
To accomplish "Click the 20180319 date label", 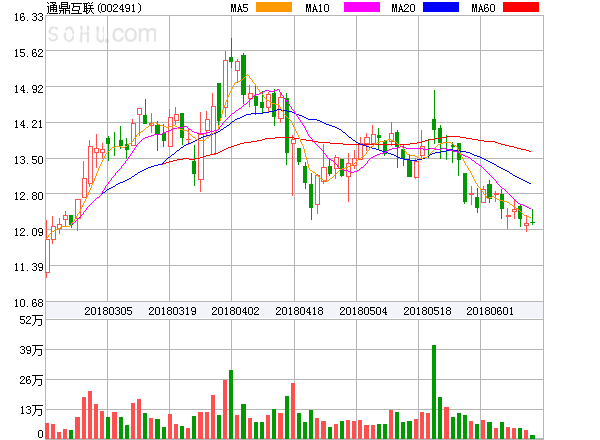I will [172, 311].
